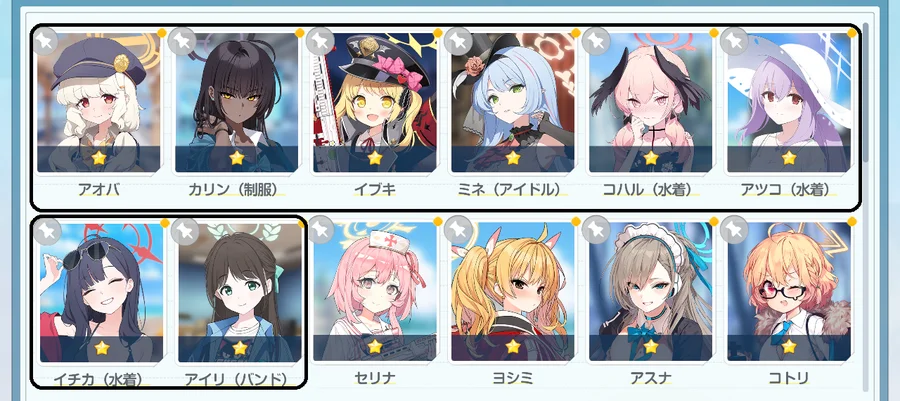
Task: Click the pin icon on アツコ（水着）
Action: coord(734,41)
